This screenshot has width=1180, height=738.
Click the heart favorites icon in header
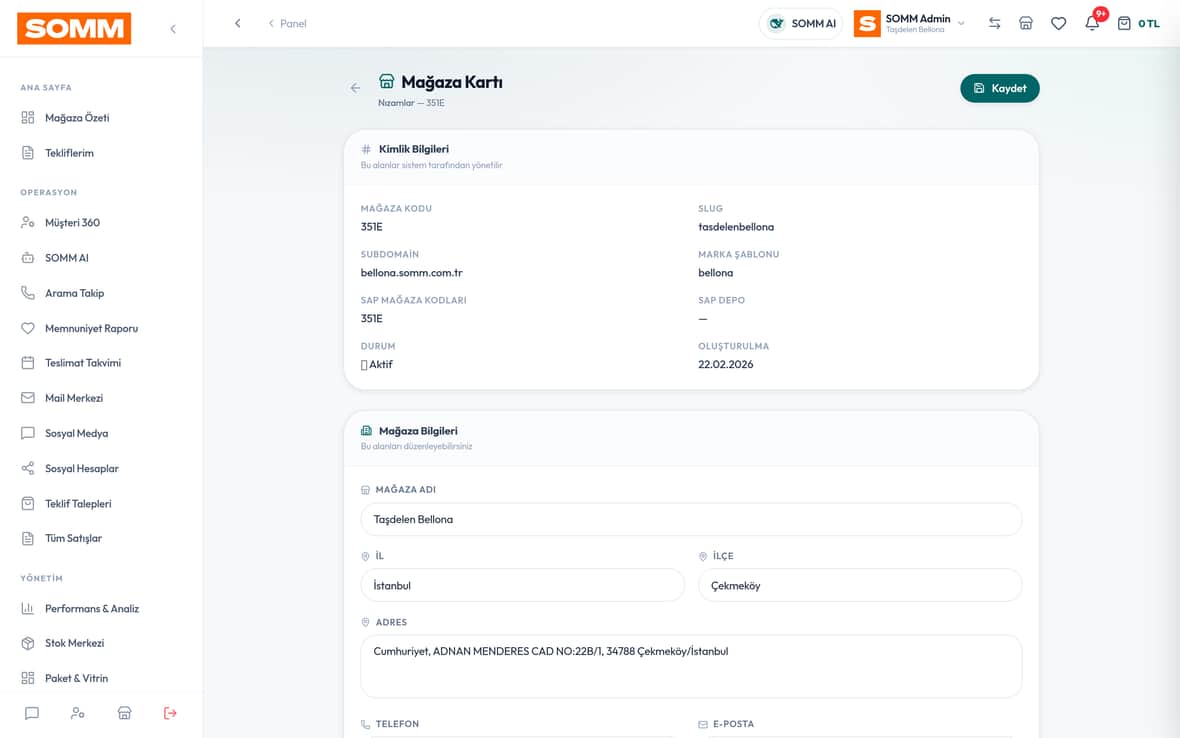click(1058, 23)
